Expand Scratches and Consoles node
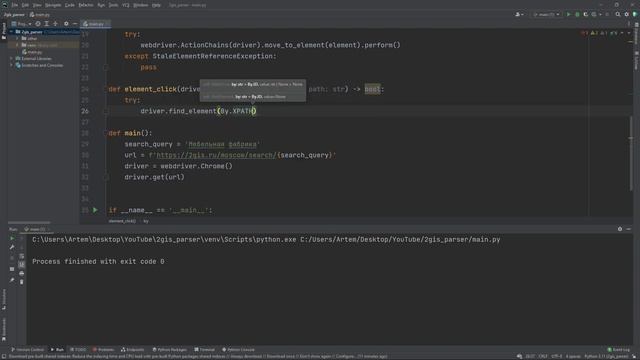Viewport: 640px width, 360px height. coord(12,65)
